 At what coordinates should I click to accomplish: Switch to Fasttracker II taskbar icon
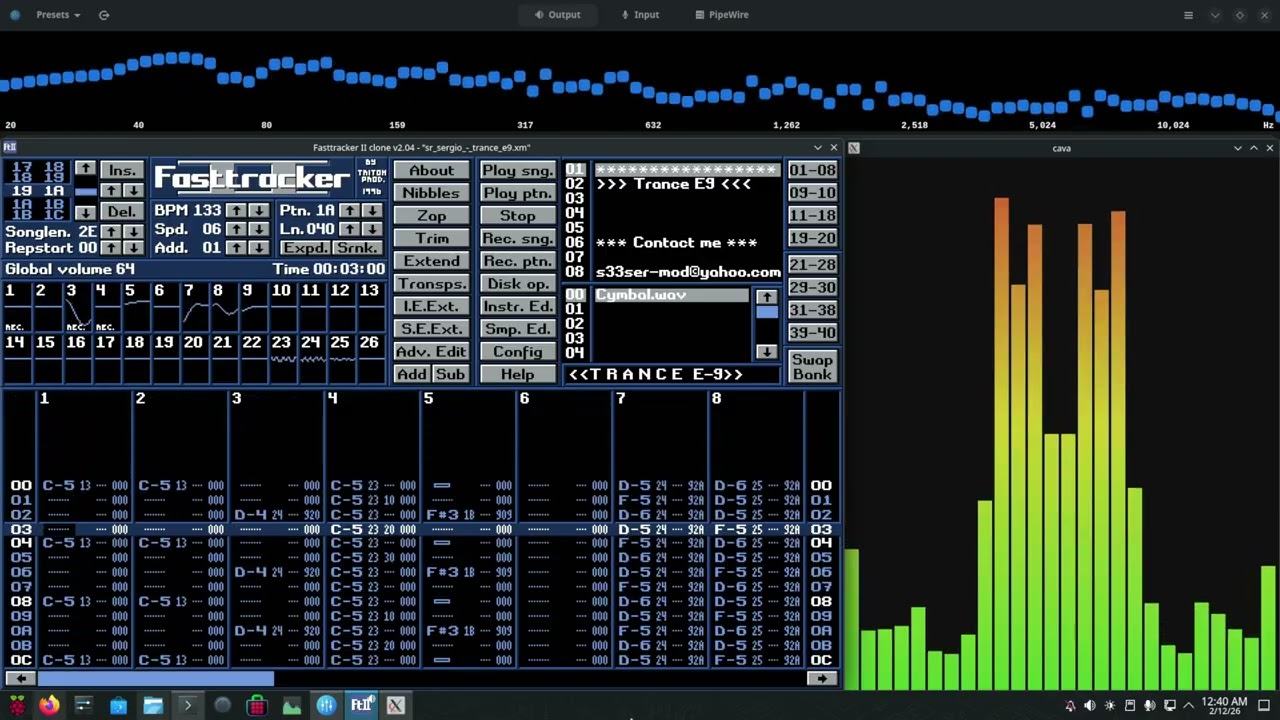(x=361, y=705)
